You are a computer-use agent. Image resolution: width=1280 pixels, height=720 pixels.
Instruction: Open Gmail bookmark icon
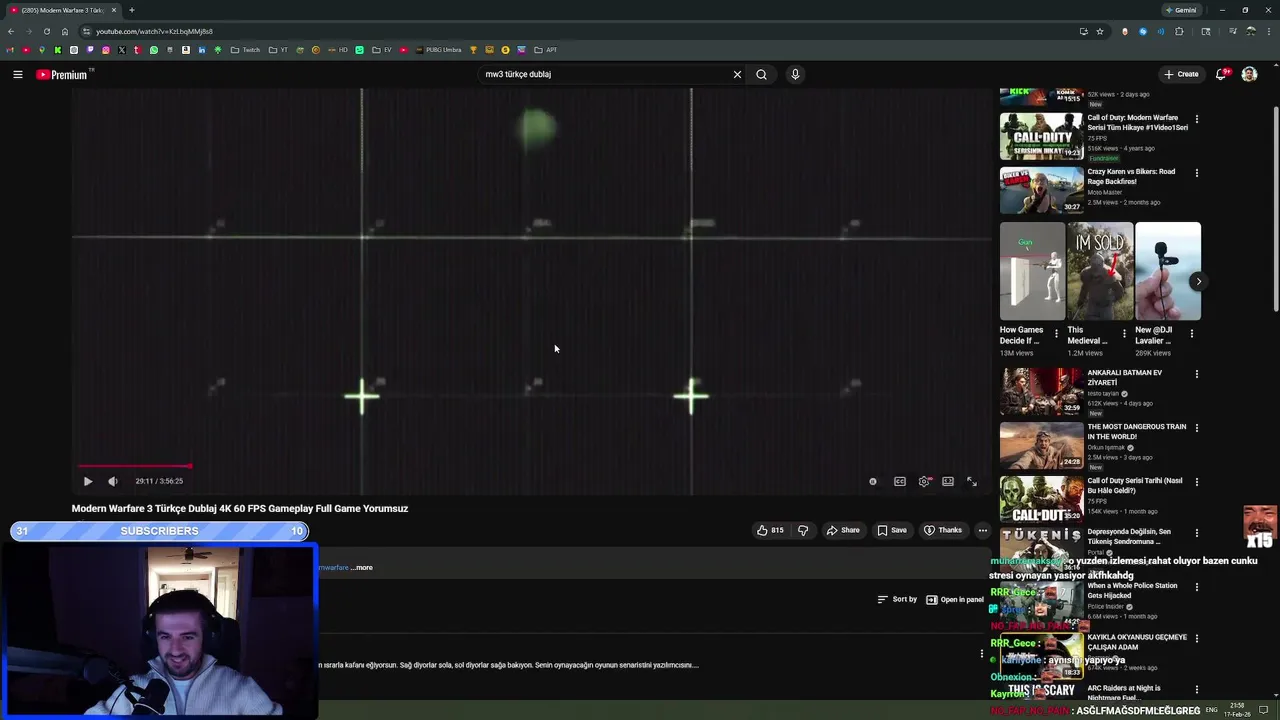pyautogui.click(x=10, y=50)
